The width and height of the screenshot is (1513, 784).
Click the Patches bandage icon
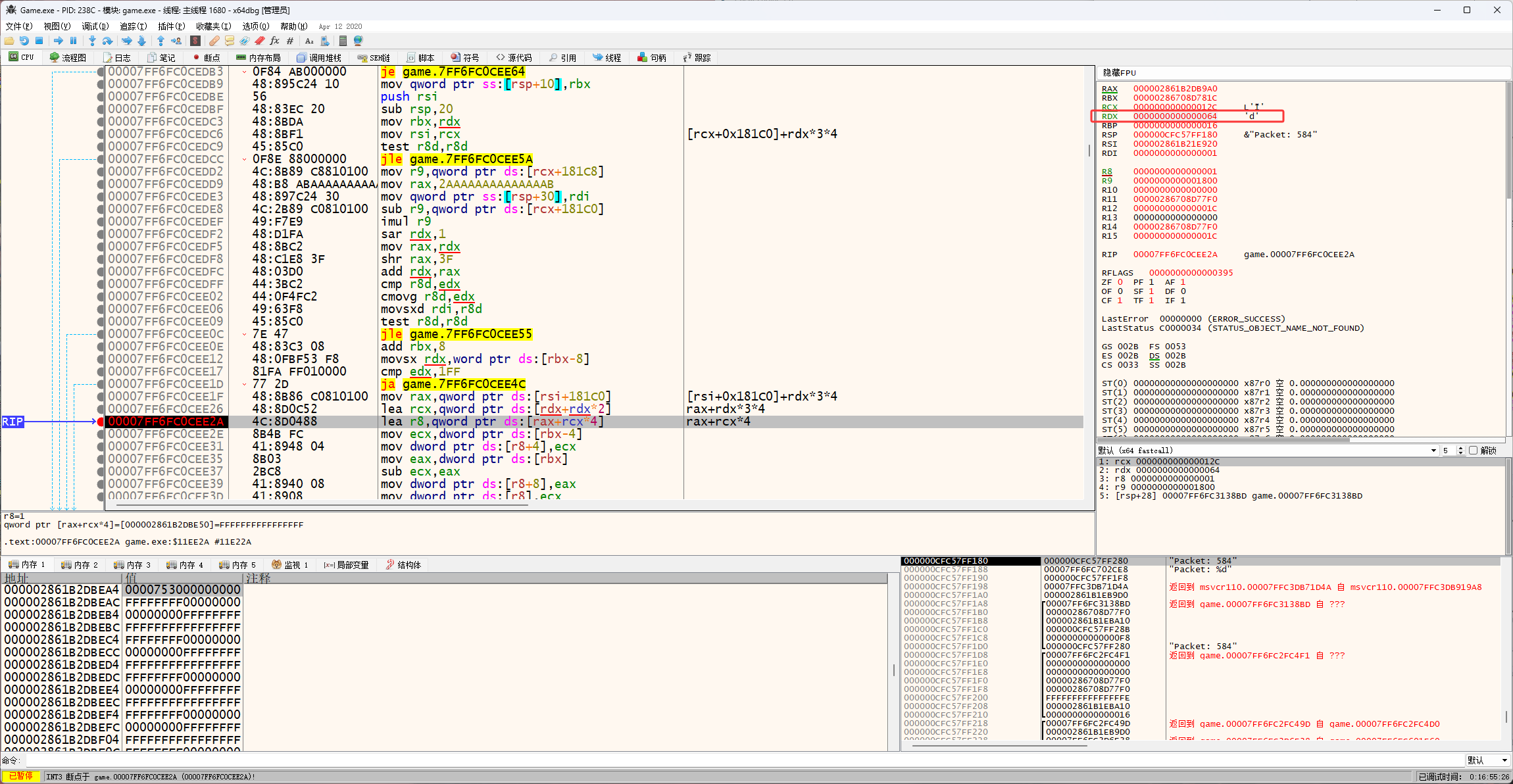[x=214, y=41]
